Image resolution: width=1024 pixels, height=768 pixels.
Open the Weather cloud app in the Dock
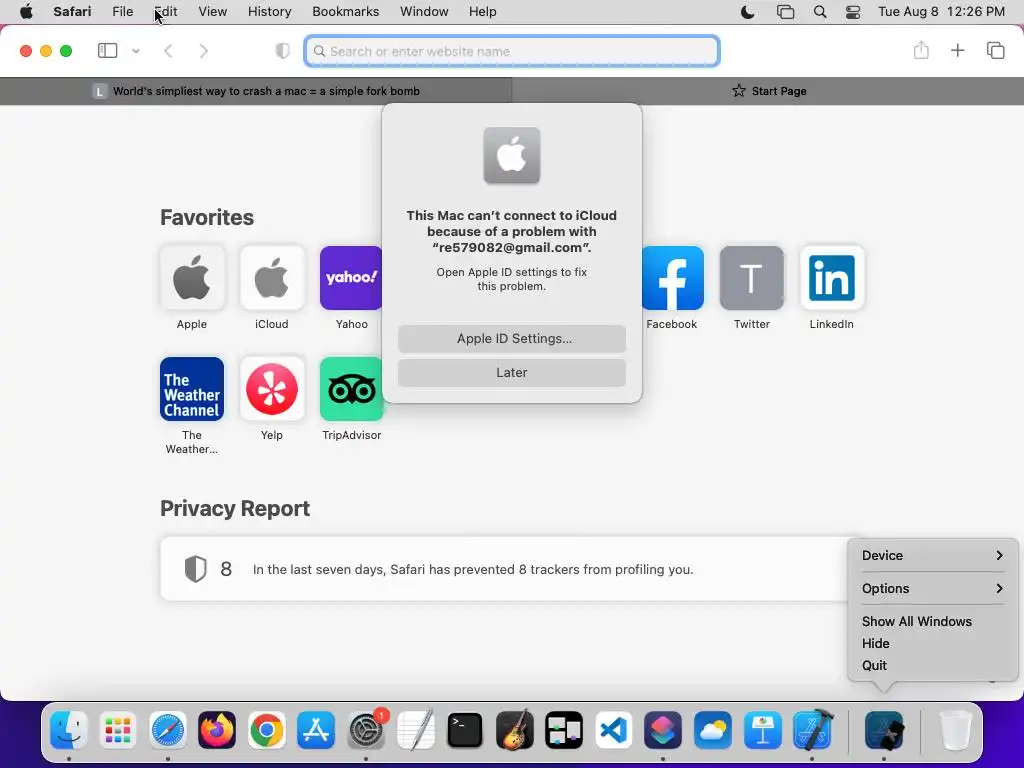tap(712, 730)
